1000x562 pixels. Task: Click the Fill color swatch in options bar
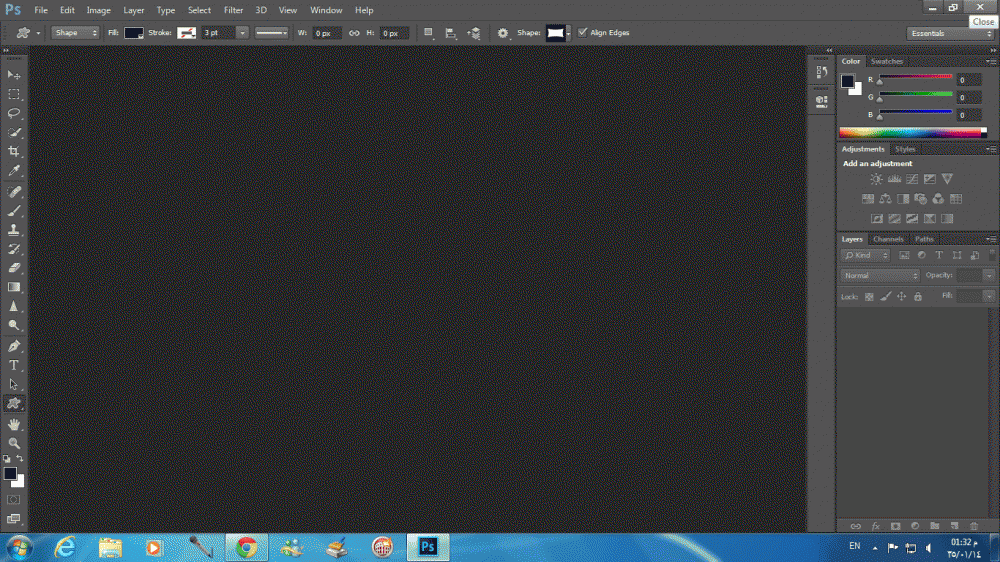pos(134,33)
